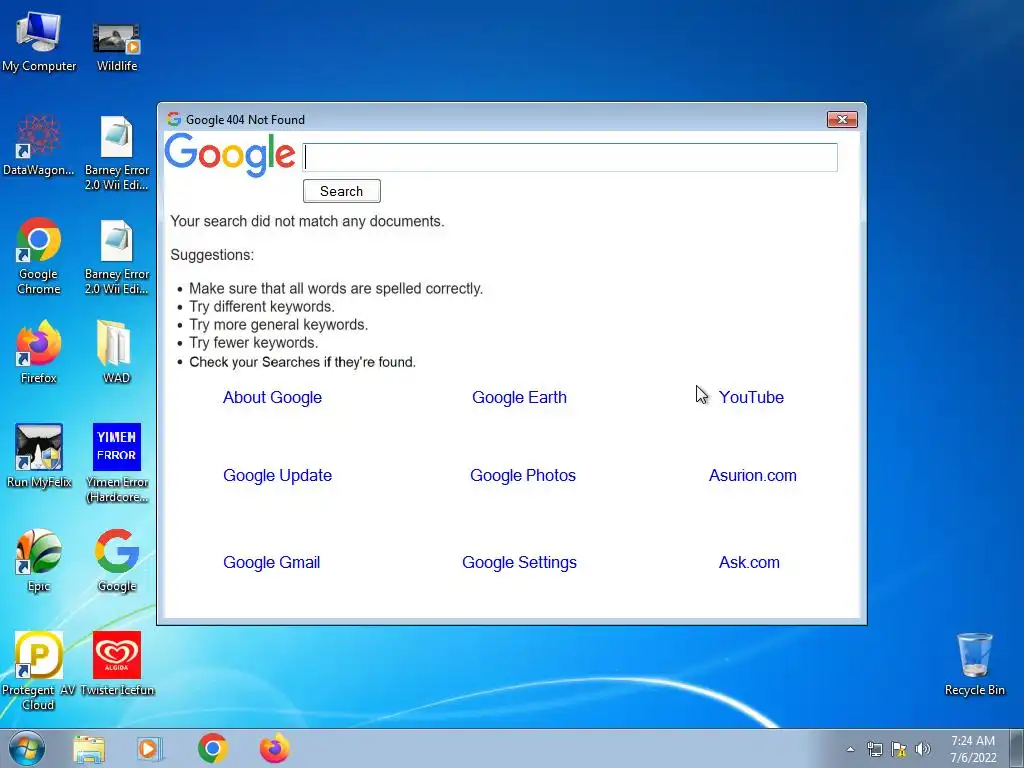Open the Google Chrome desktop shortcut
1024x768 pixels.
(39, 256)
